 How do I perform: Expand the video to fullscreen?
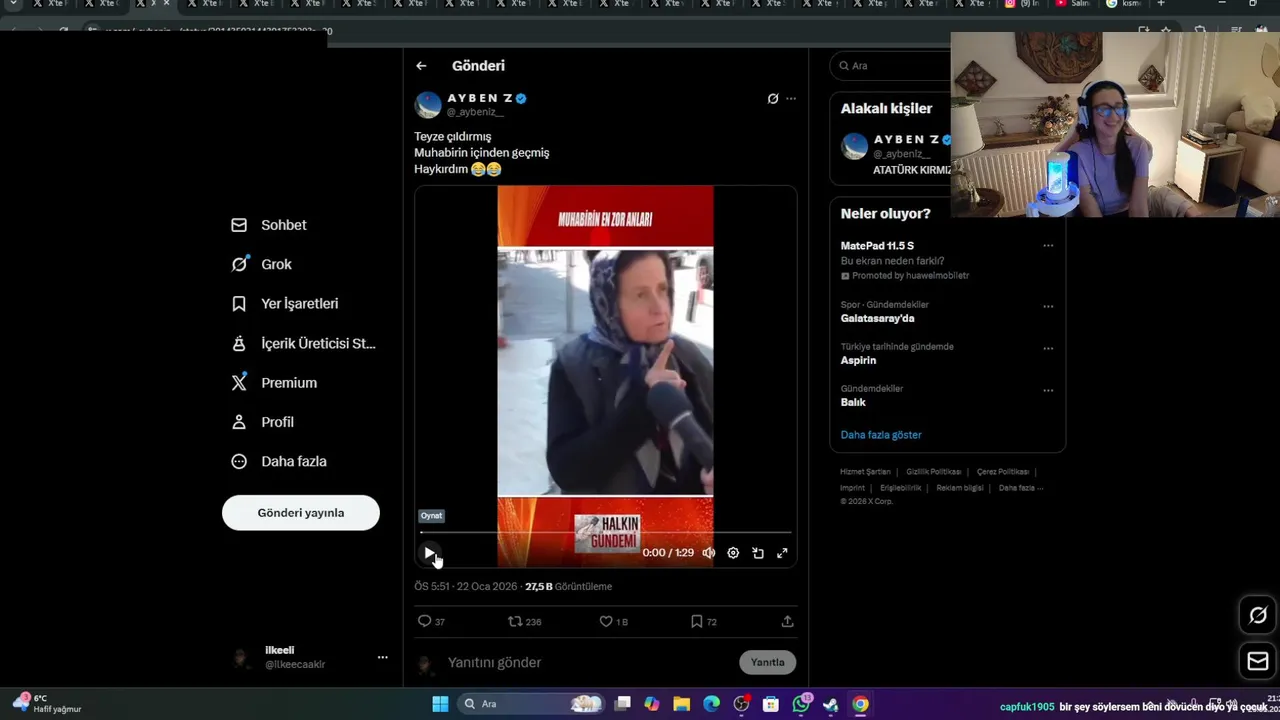[782, 553]
